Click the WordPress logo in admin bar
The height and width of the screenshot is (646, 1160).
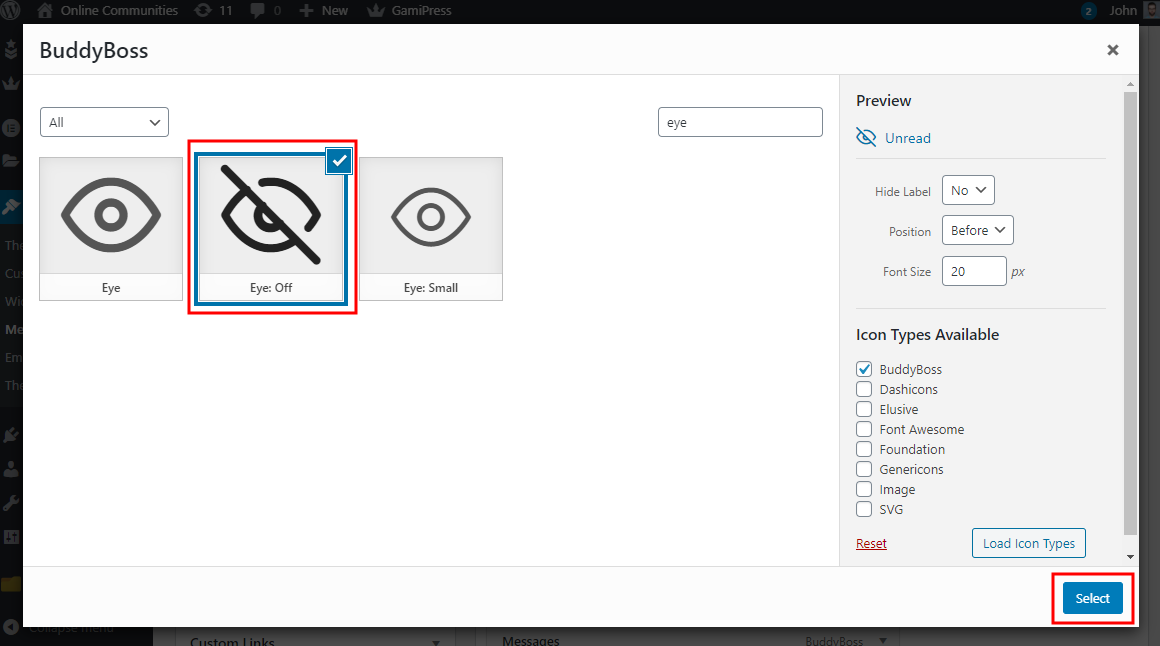[13, 11]
